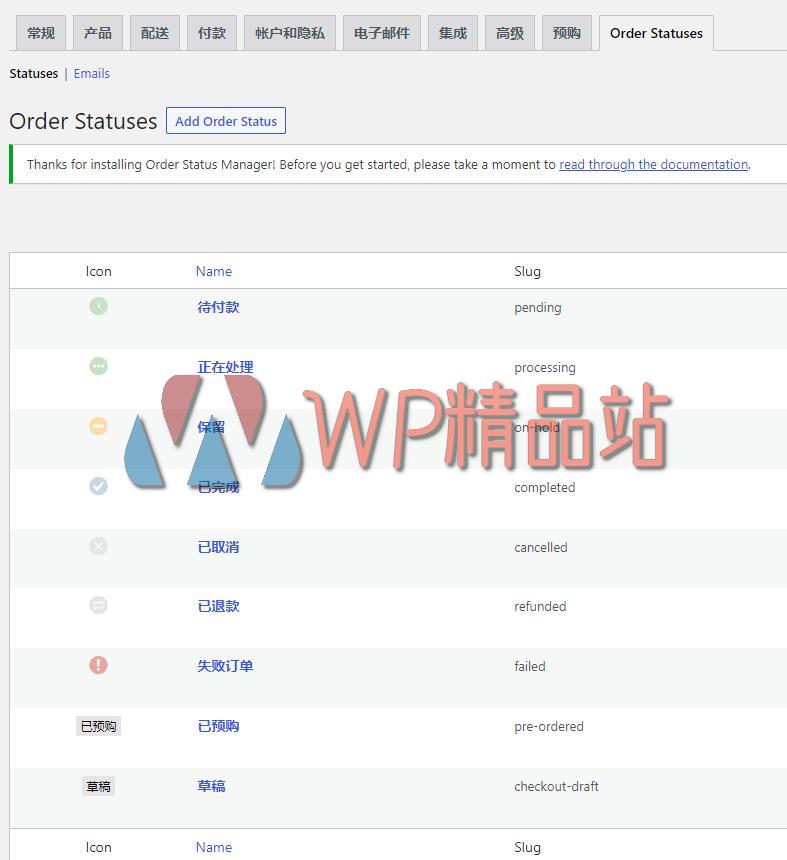The height and width of the screenshot is (860, 787).
Task: Open the 已退款 status name link
Action: pyautogui.click(x=218, y=606)
